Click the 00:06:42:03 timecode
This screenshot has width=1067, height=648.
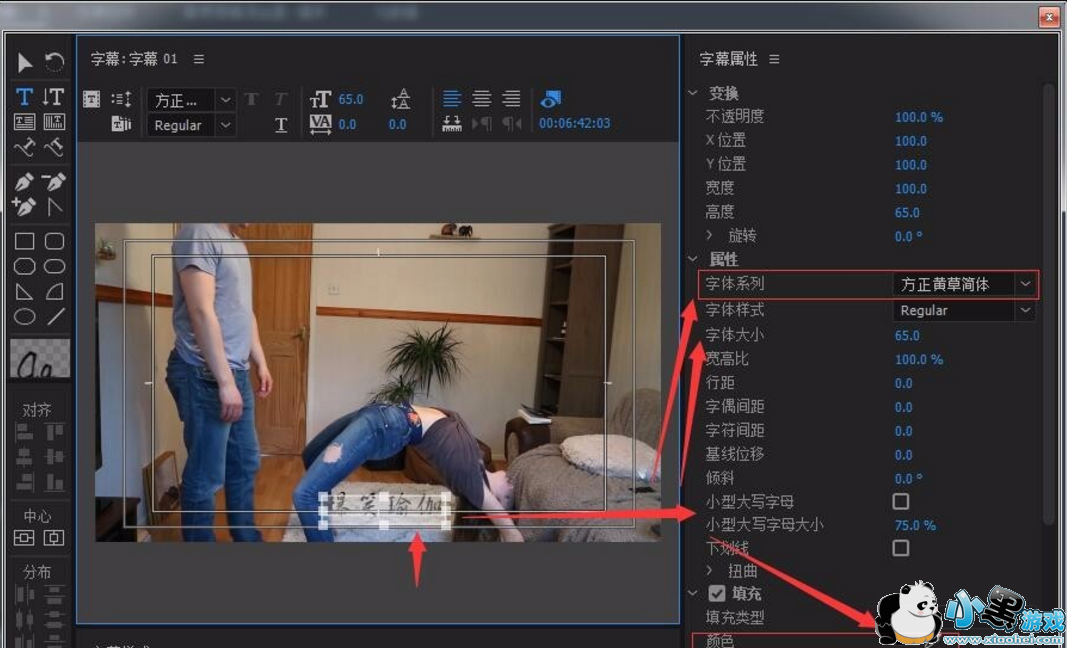tap(574, 124)
